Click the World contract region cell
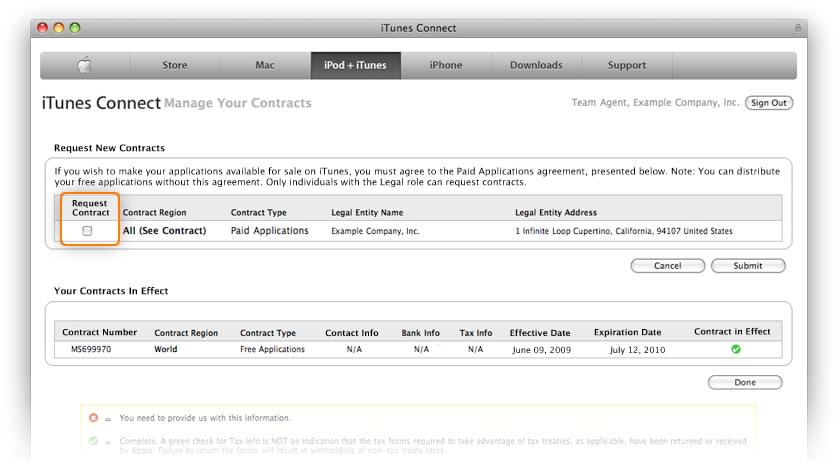Viewport: 838px width, 461px height. pyautogui.click(x=166, y=349)
